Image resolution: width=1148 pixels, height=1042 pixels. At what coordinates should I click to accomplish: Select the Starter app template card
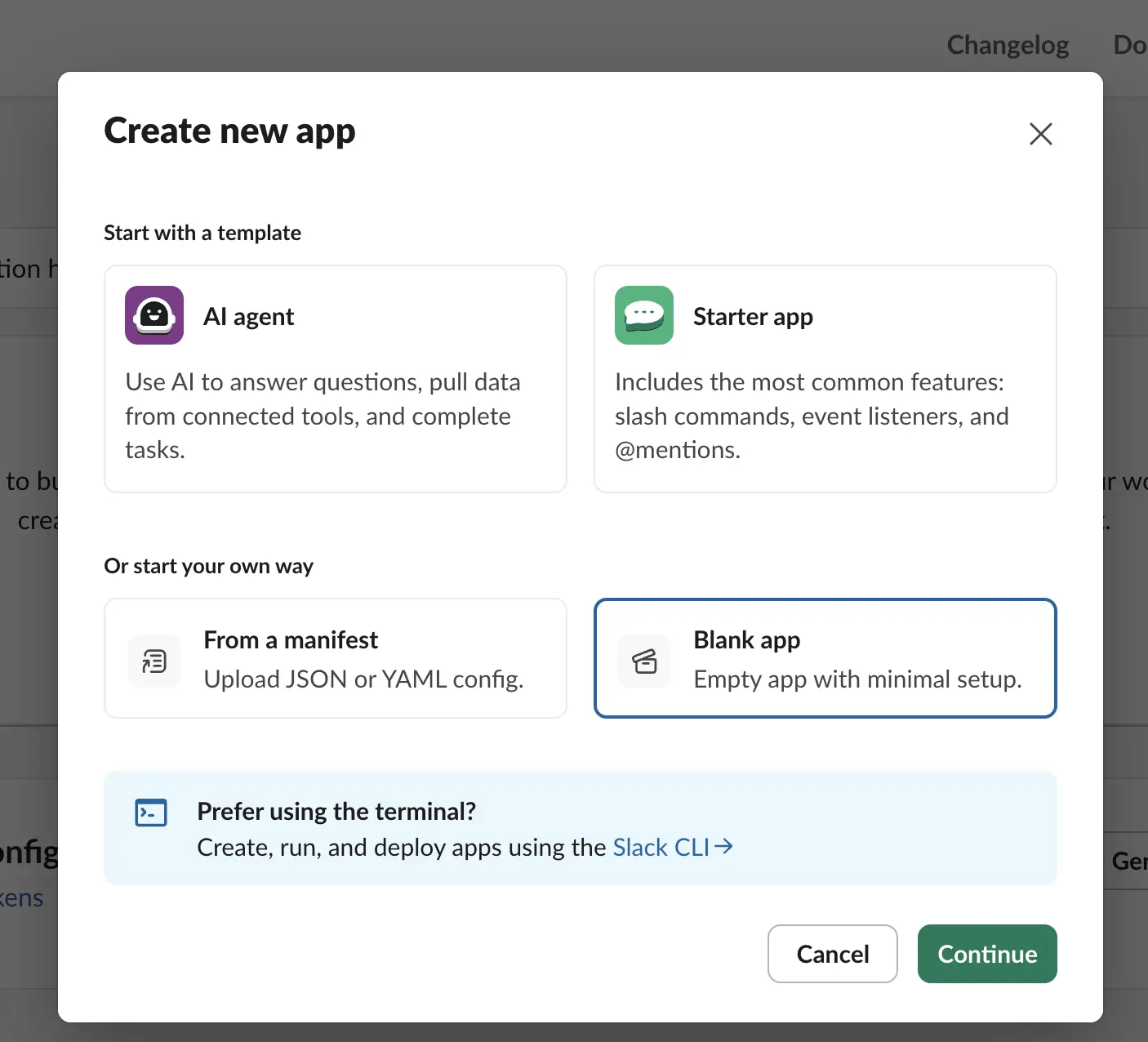point(825,379)
